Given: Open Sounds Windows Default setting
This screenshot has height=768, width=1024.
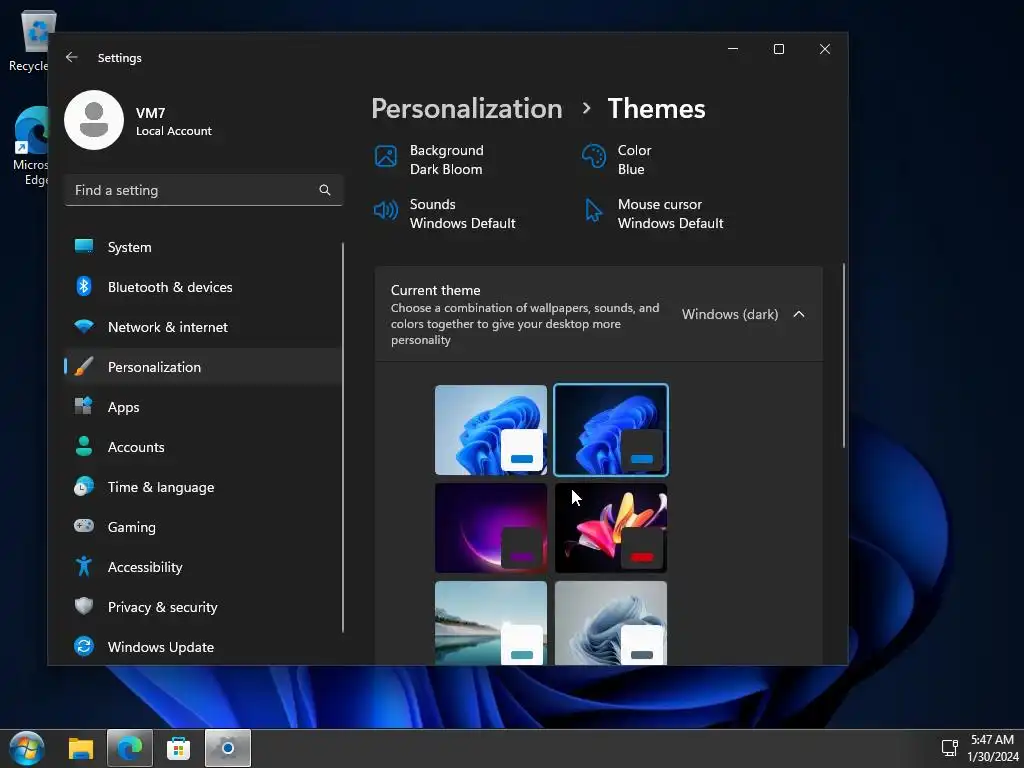Looking at the screenshot, I should tap(445, 214).
